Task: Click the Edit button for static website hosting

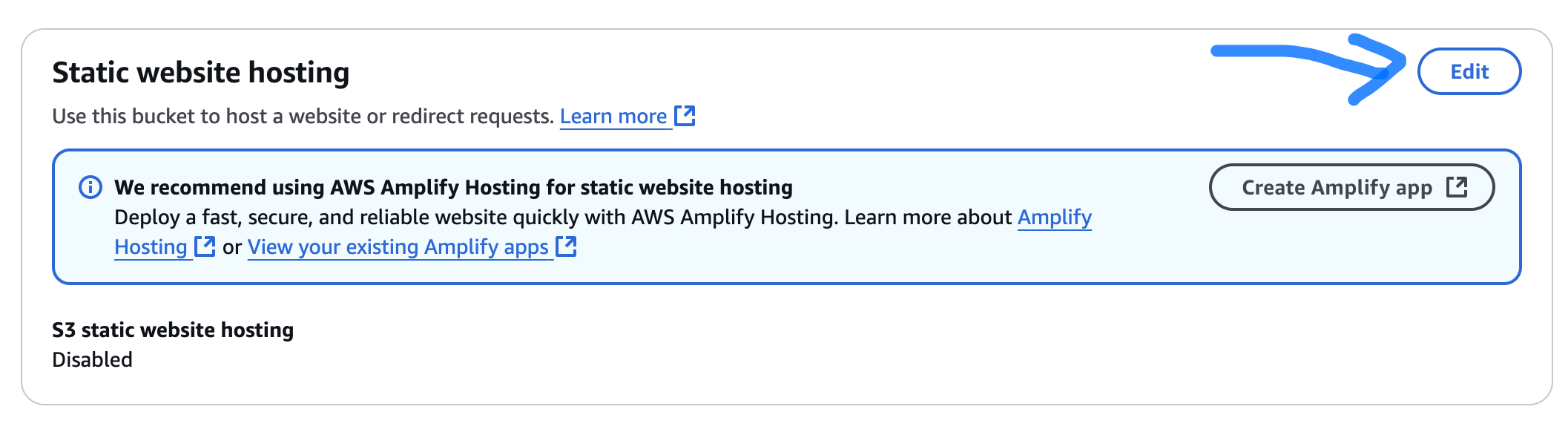Action: coord(1469,71)
